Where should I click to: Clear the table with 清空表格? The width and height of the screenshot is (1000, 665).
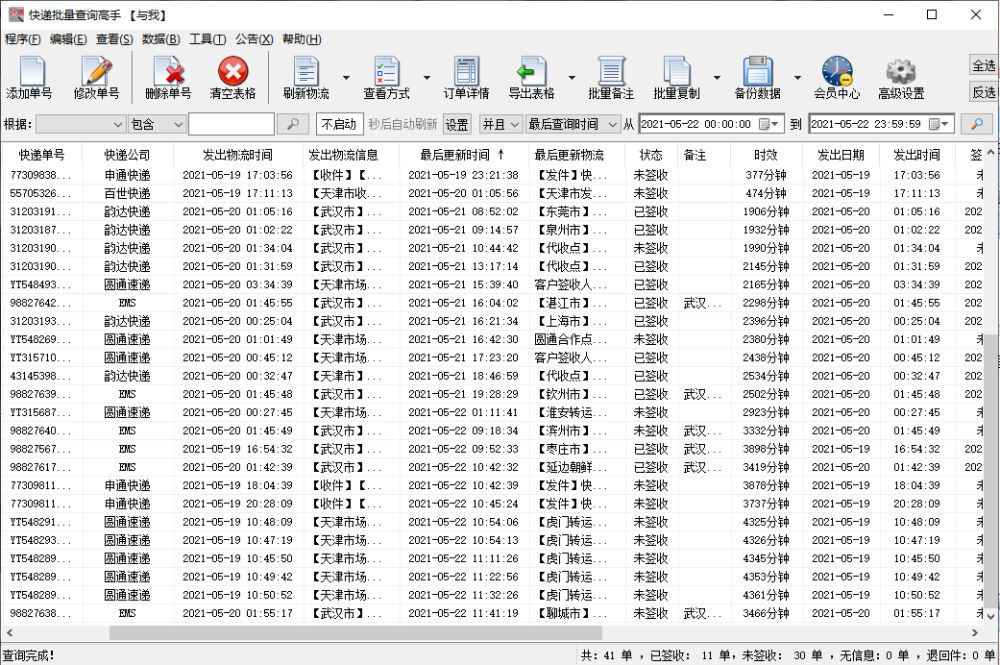click(x=233, y=77)
